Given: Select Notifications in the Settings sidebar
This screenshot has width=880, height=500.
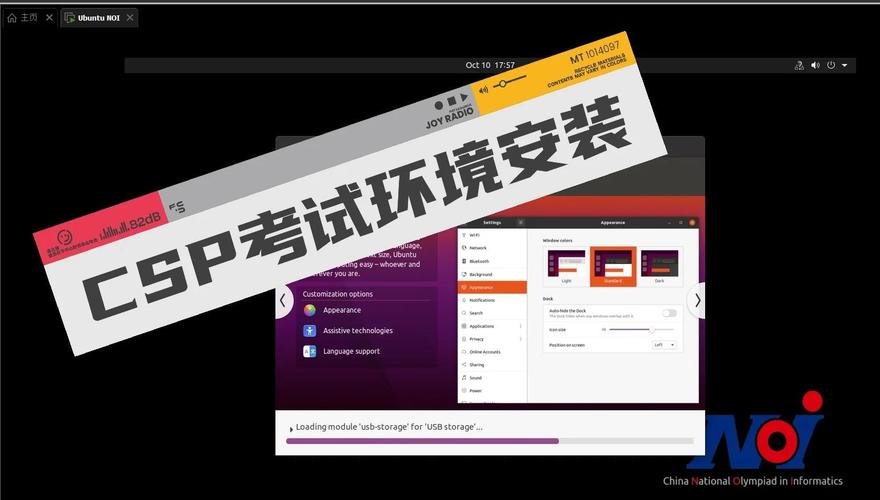Looking at the screenshot, I should (x=492, y=300).
